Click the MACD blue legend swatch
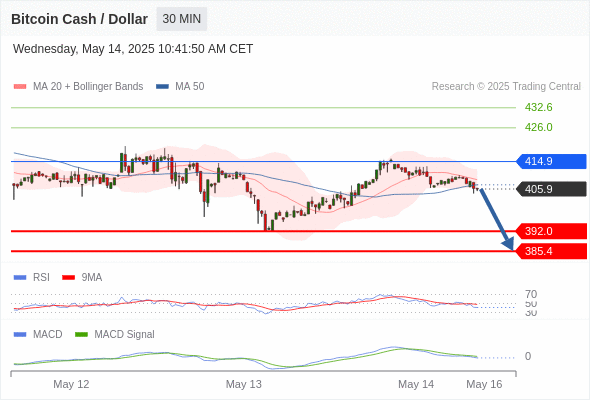 (x=20, y=335)
